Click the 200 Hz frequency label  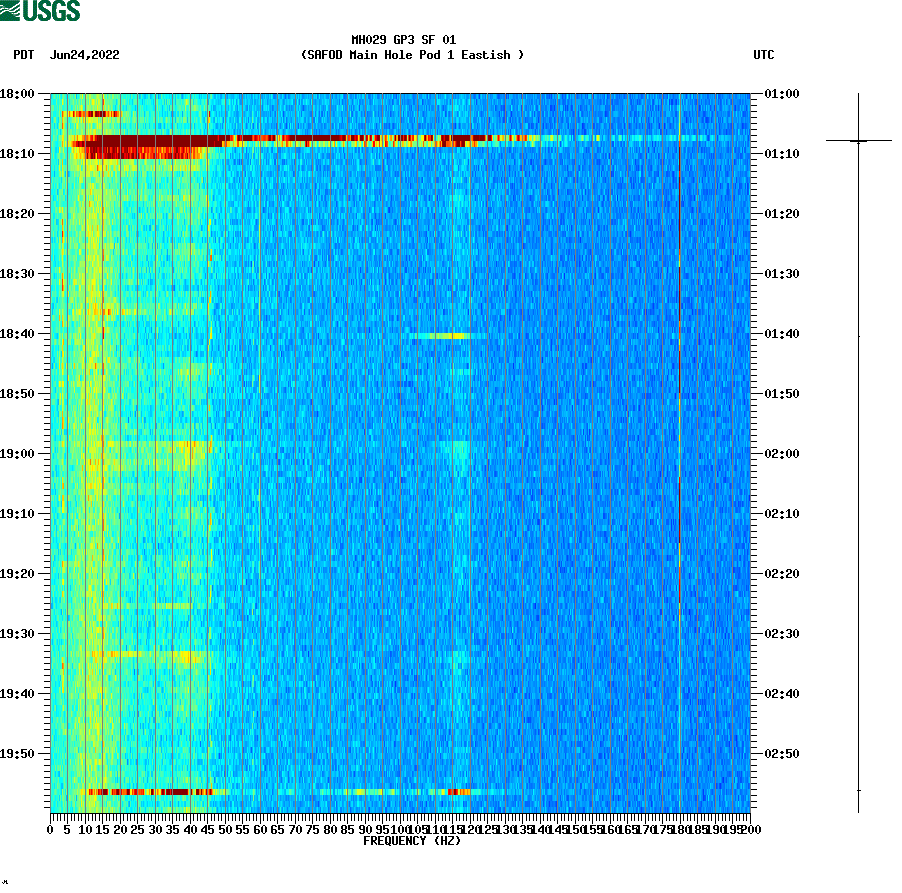tap(747, 828)
